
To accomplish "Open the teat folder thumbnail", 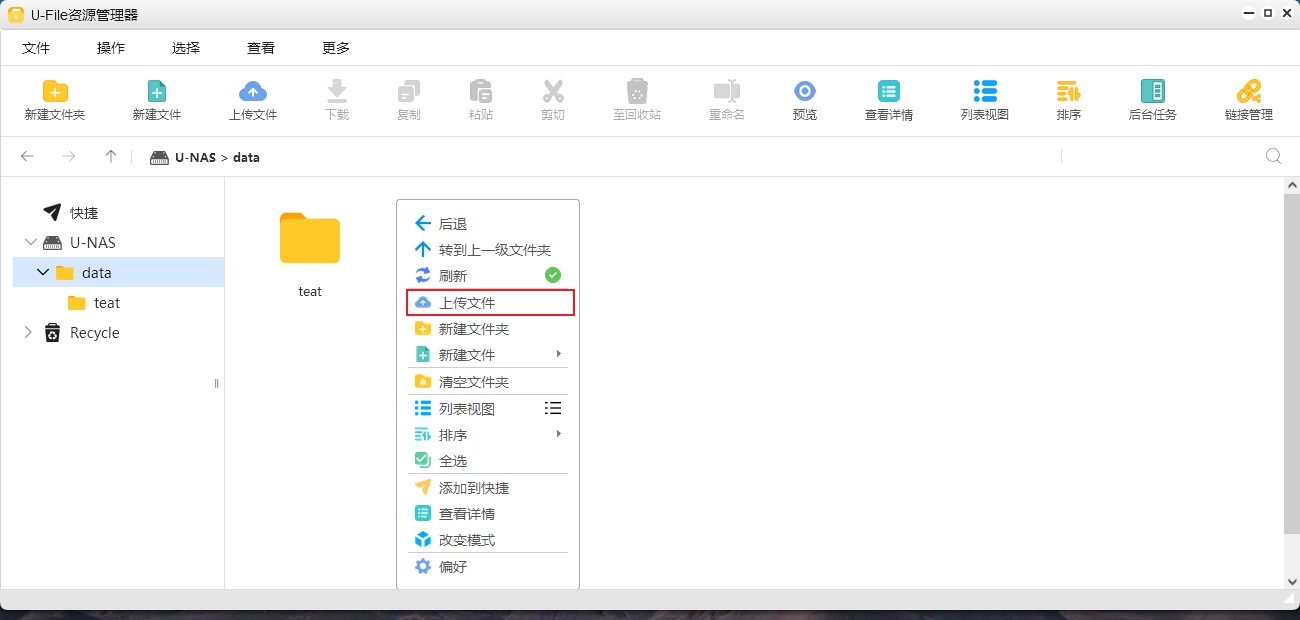I will [x=310, y=239].
